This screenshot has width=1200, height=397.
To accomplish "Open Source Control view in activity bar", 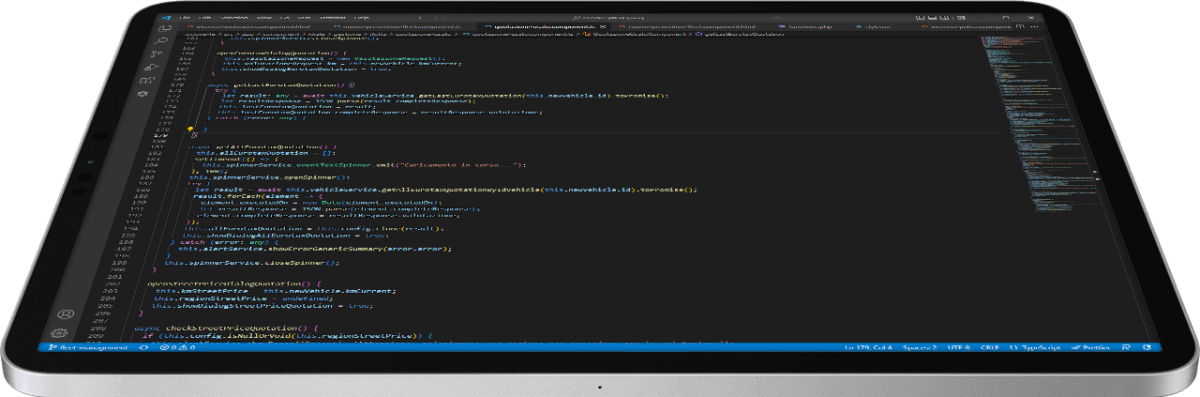I will [156, 53].
